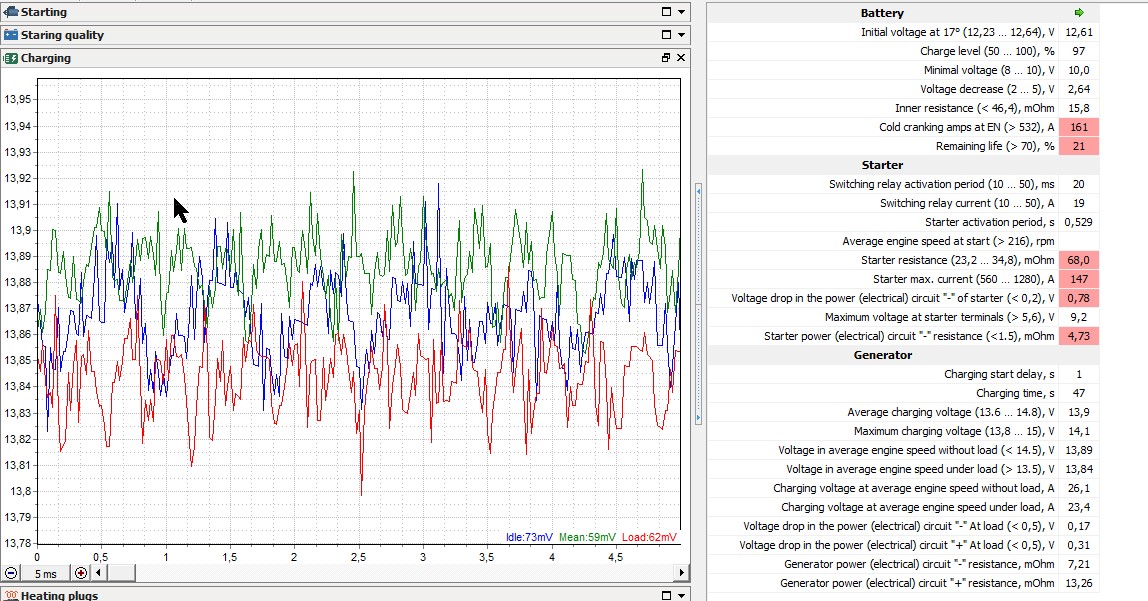Click the Average engine speed at start label
Image resolution: width=1148 pixels, height=601 pixels.
pos(948,242)
